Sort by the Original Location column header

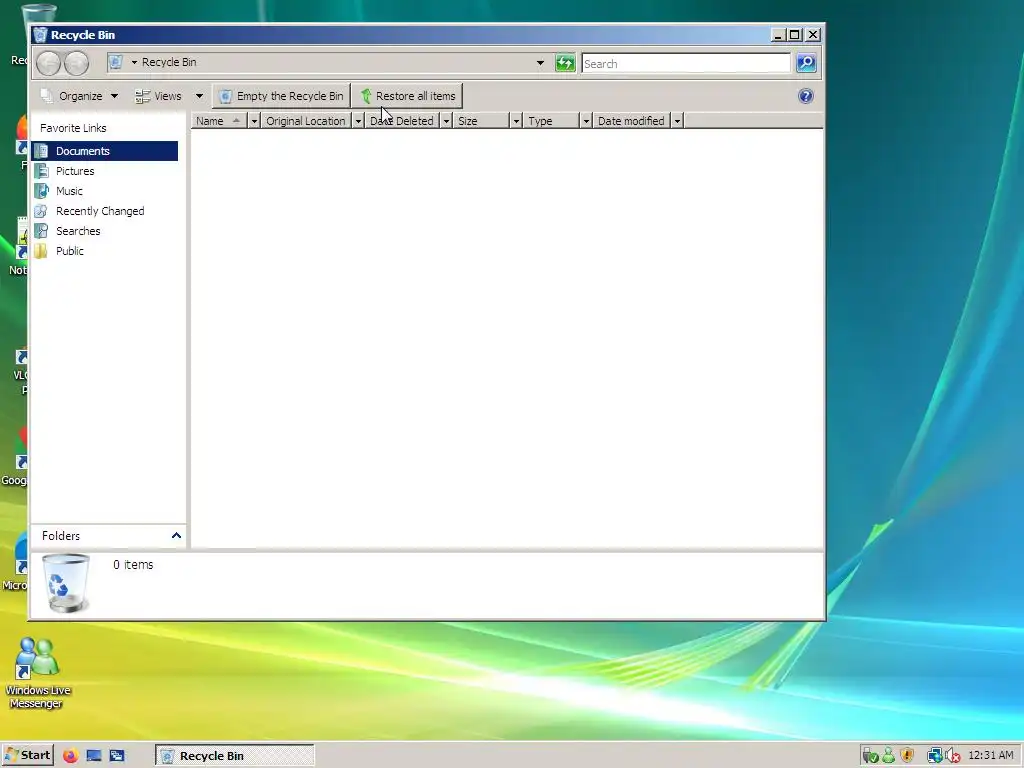click(306, 121)
